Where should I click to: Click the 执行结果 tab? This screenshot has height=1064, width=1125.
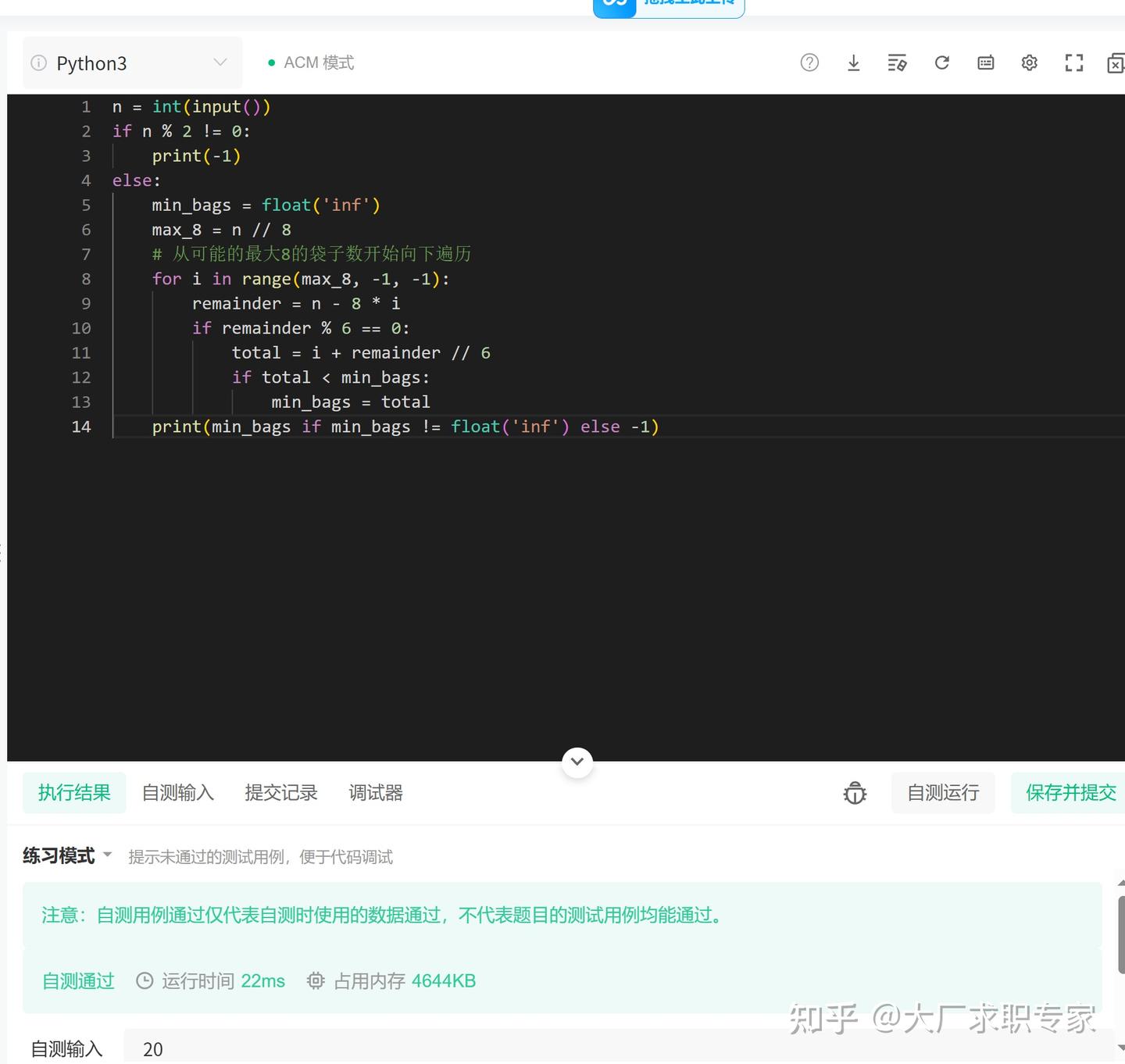pos(74,792)
